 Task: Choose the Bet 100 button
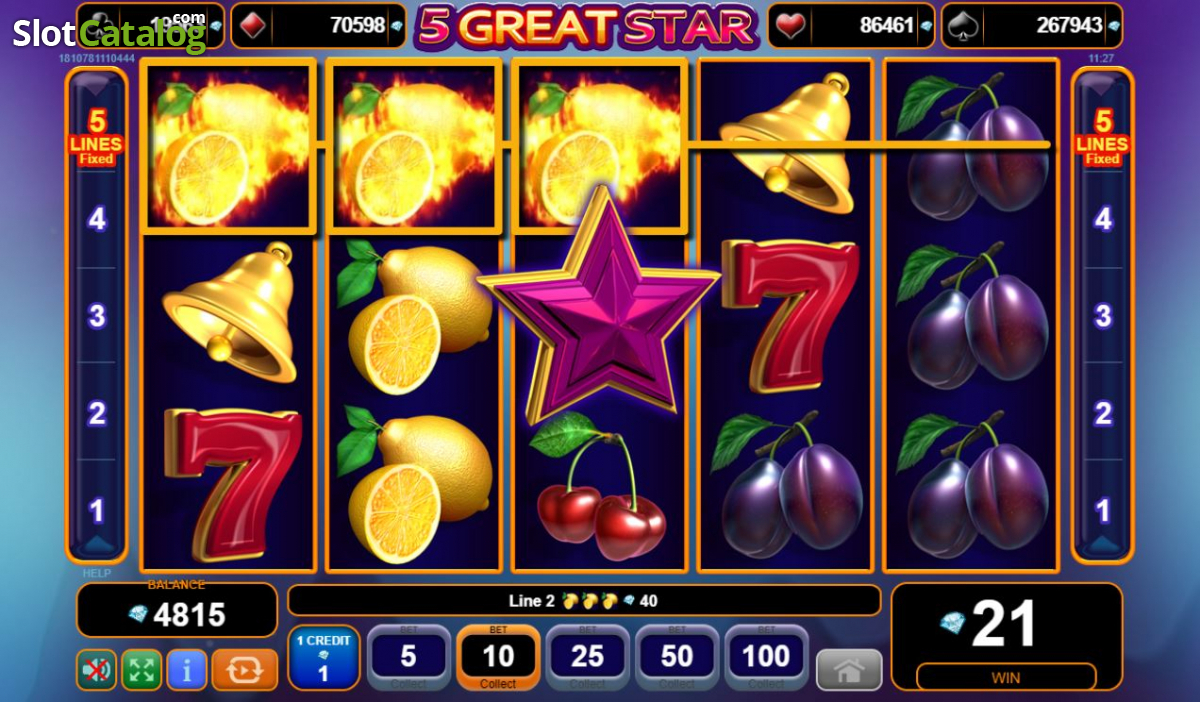coord(766,657)
